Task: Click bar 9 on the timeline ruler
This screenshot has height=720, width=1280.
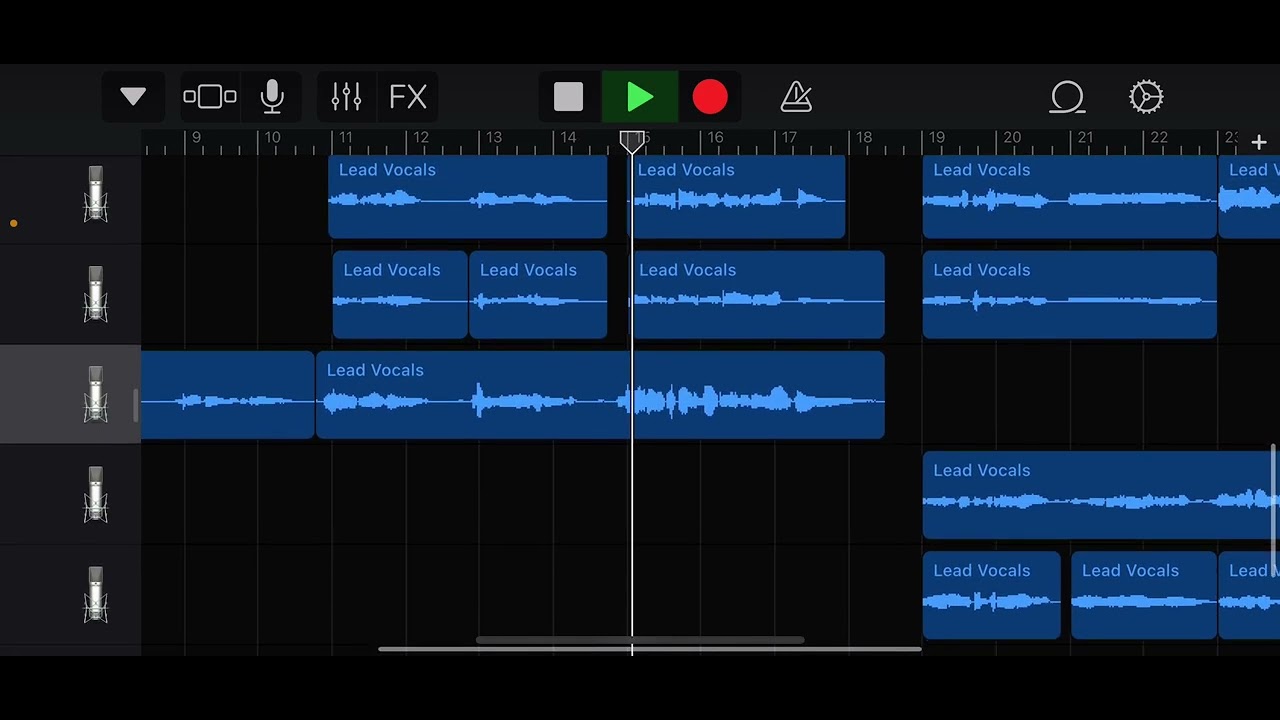Action: pos(196,138)
